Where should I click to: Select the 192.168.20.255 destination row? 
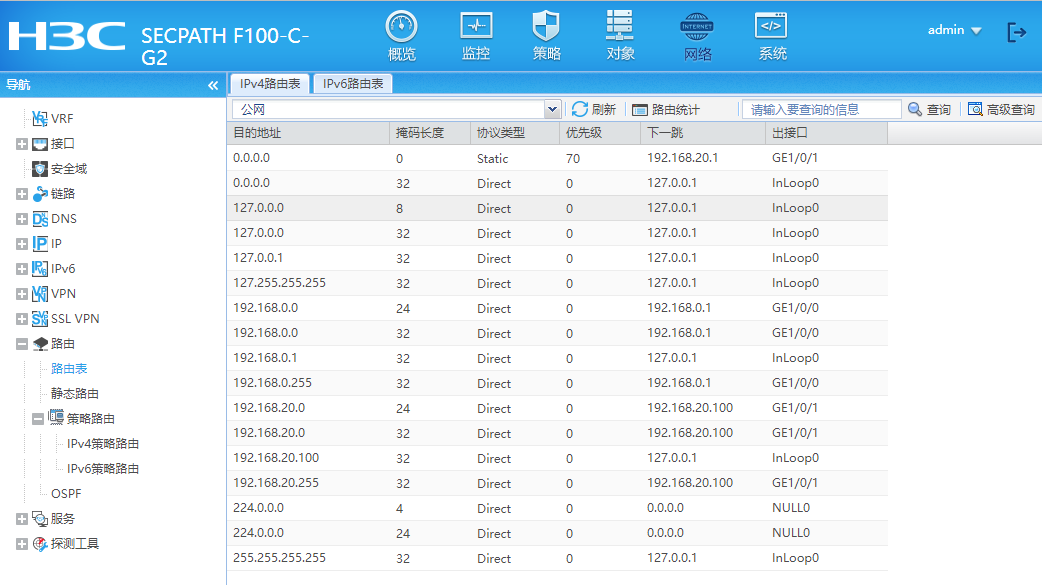tap(557, 483)
